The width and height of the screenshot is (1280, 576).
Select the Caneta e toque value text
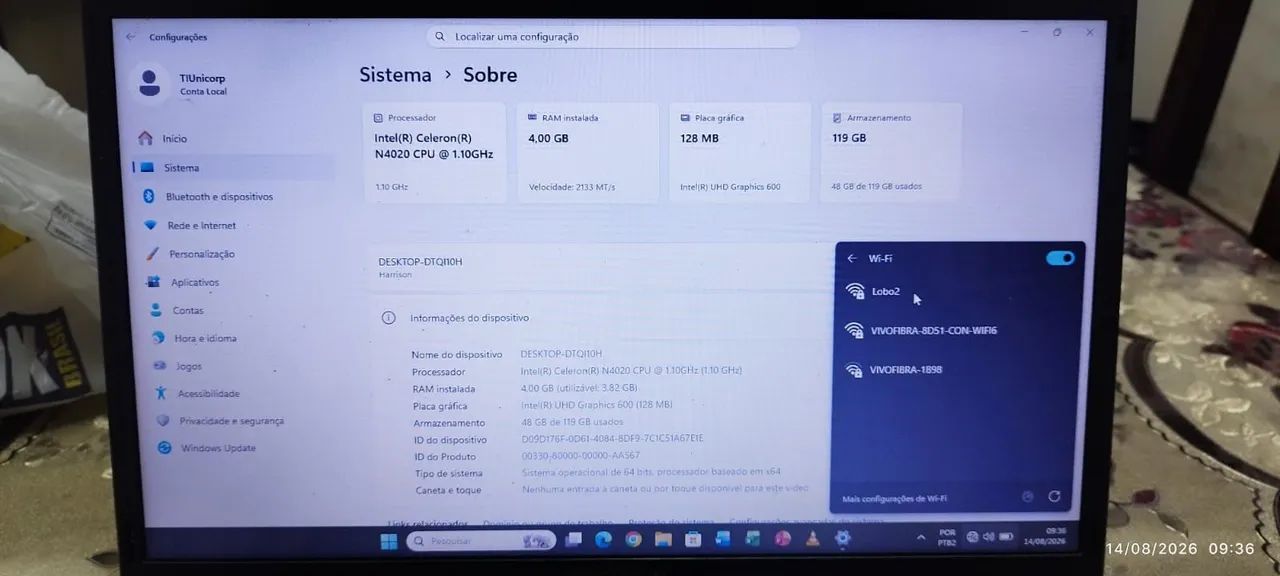664,490
